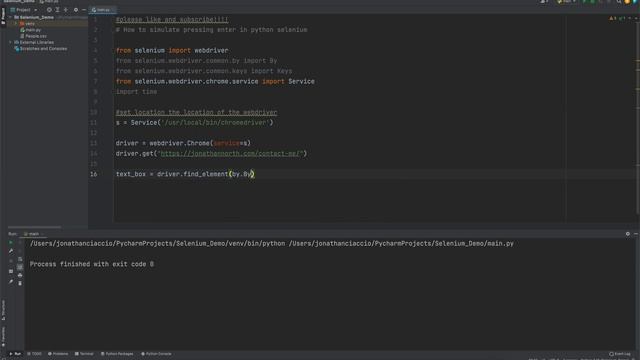
Task: Hide the Project panel with minus icon
Action: pyautogui.click(x=84, y=10)
